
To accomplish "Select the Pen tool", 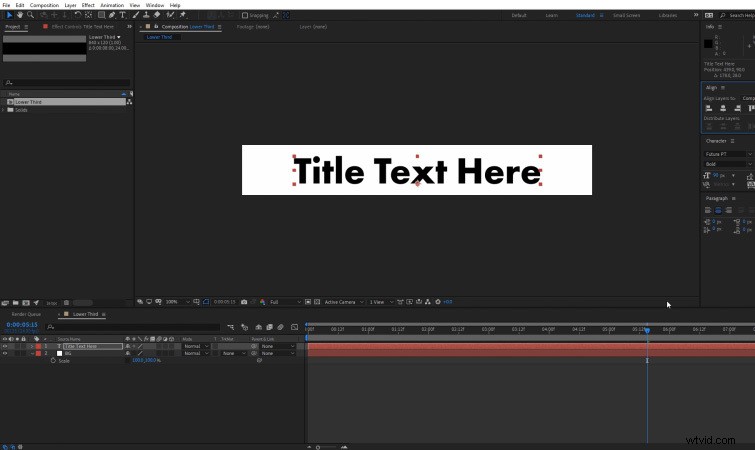I will [x=112, y=15].
